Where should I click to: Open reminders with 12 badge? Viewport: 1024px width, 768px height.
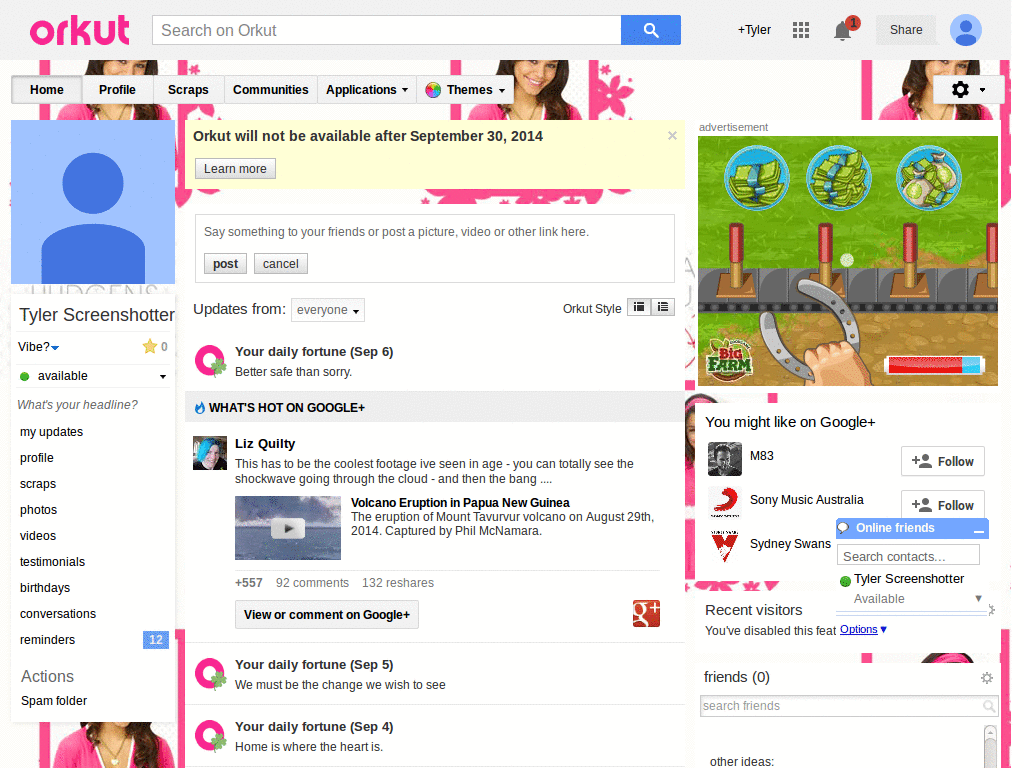pyautogui.click(x=93, y=640)
